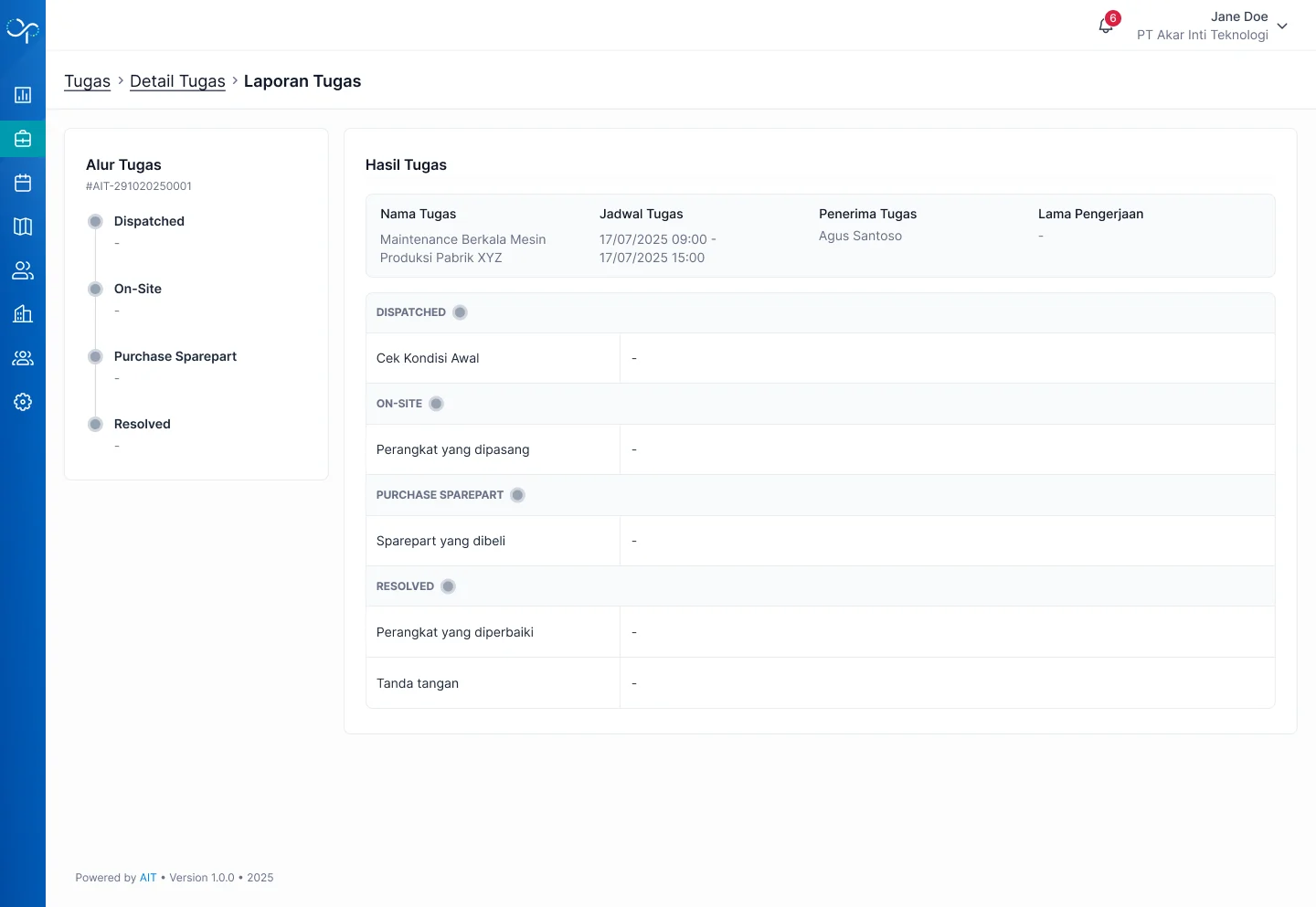This screenshot has width=1316, height=907.
Task: Click the Dispatched label in Alur Tugas
Action: point(149,221)
